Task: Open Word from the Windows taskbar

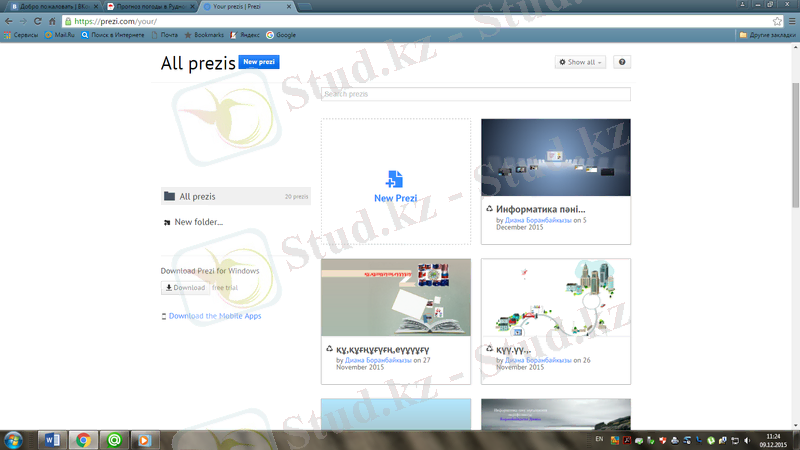Action: [x=54, y=439]
